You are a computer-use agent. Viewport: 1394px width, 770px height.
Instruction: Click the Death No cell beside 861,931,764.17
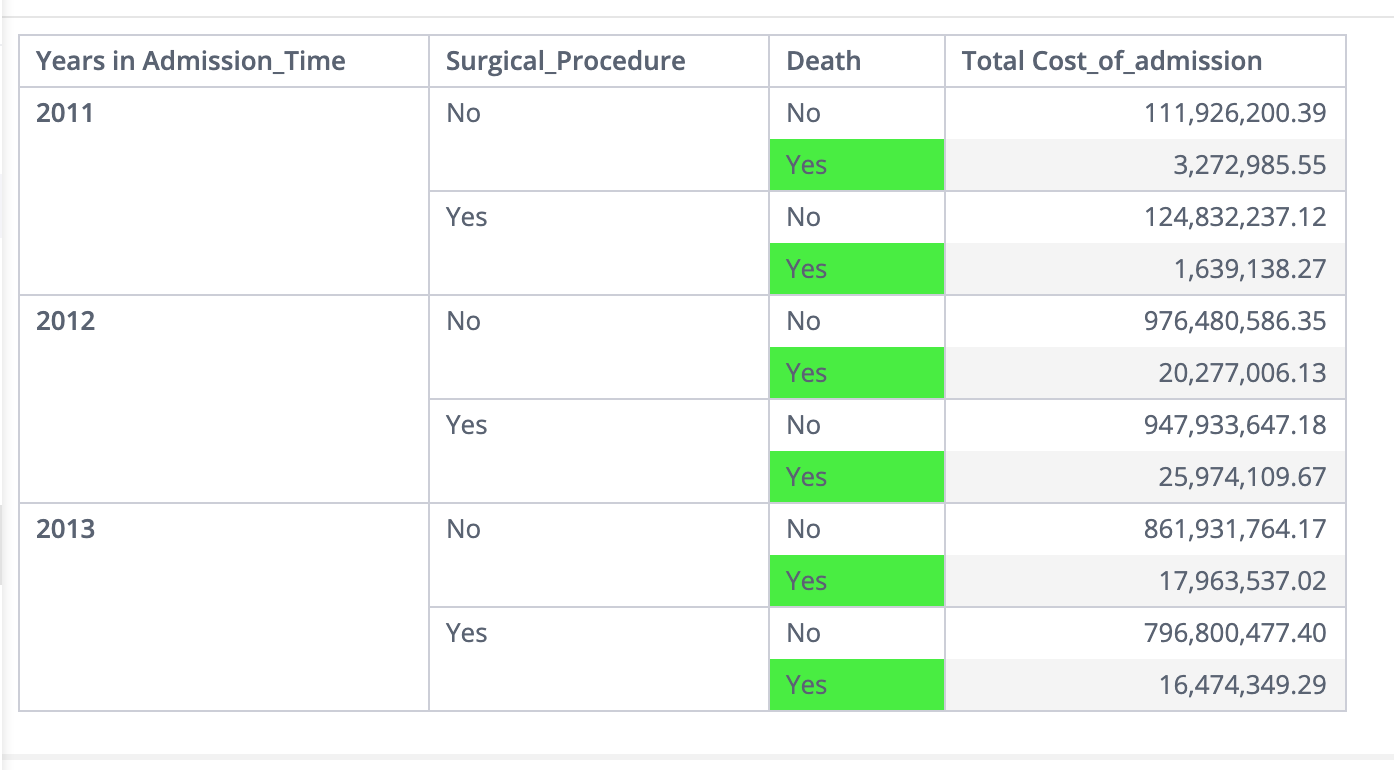856,529
